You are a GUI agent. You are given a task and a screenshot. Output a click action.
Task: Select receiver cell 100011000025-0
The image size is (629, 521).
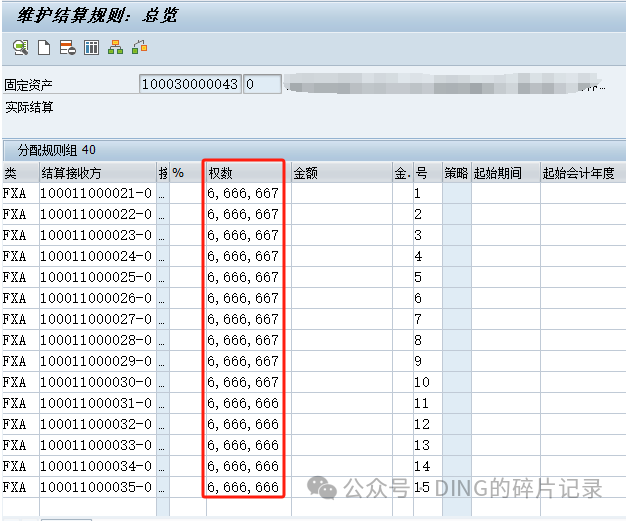tap(97, 277)
